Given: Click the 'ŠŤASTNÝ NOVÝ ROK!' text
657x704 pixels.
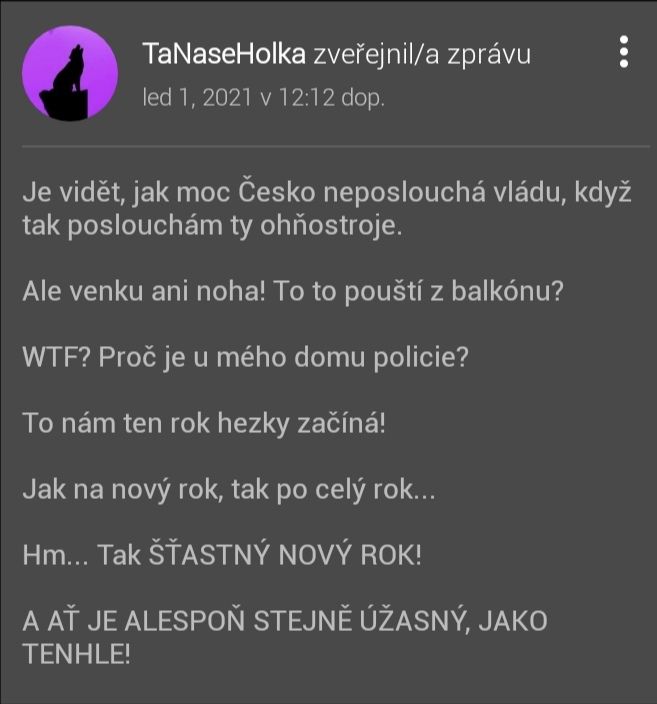Looking at the screenshot, I should pos(285,554).
